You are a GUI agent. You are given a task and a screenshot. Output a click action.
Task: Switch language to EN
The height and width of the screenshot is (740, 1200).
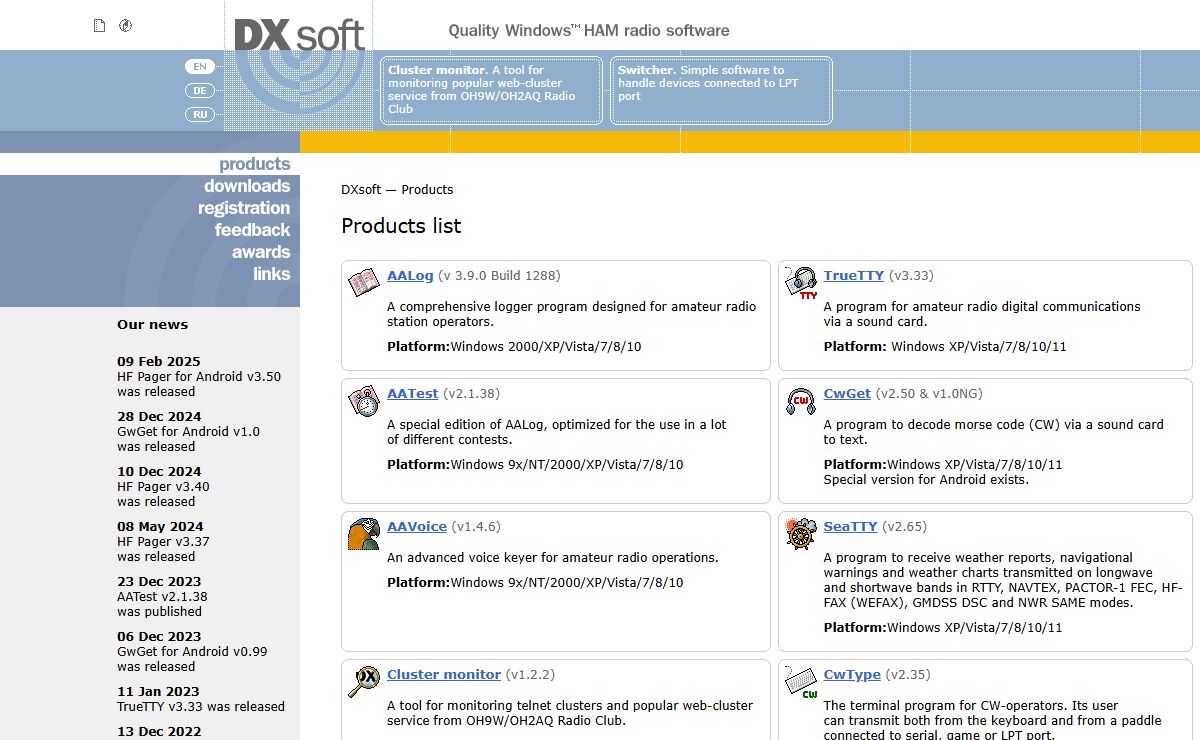pyautogui.click(x=200, y=66)
